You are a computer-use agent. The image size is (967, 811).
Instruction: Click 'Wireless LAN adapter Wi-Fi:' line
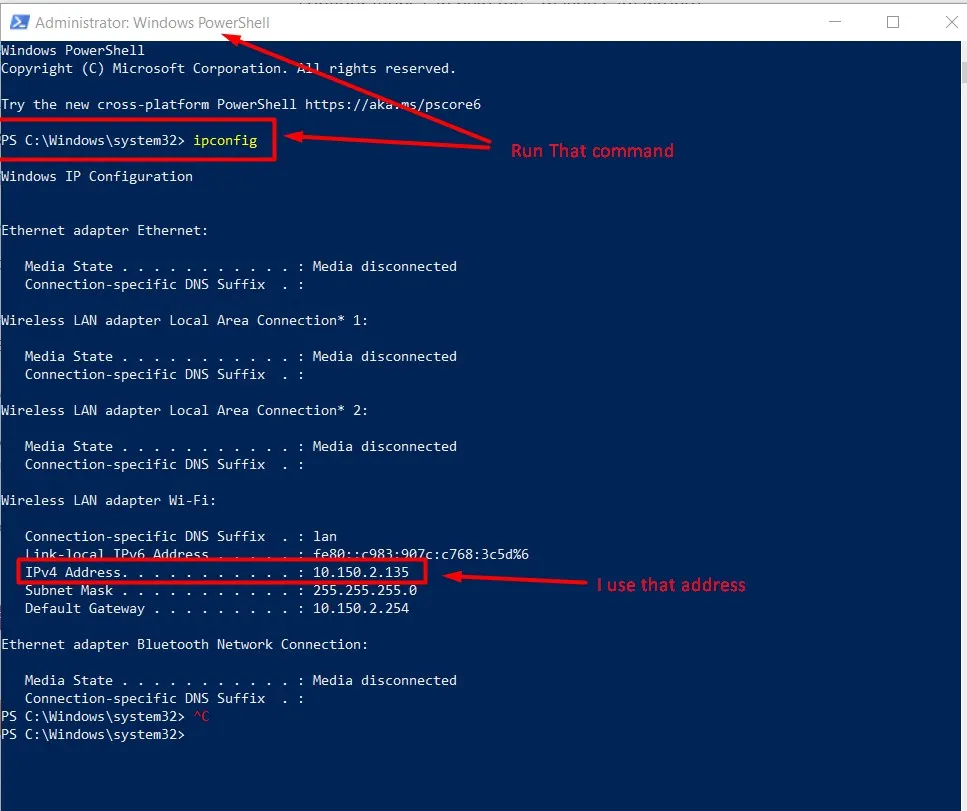pyautogui.click(x=109, y=501)
